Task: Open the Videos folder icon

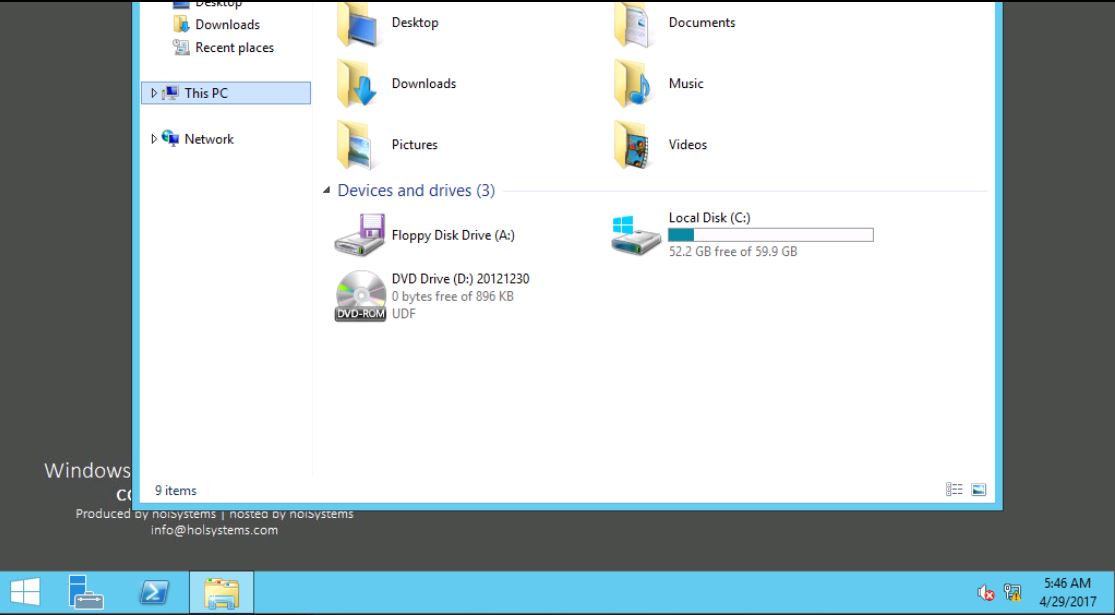Action: click(635, 145)
